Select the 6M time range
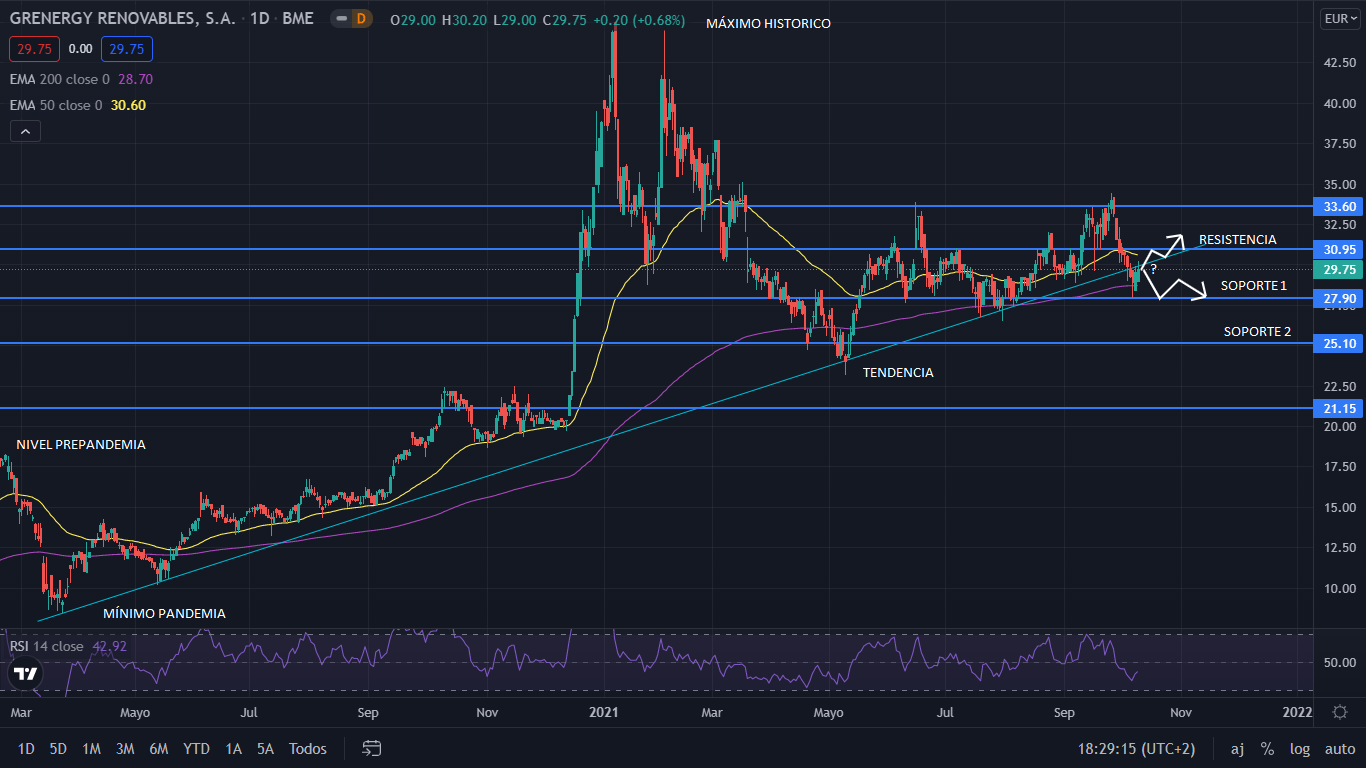 pos(158,748)
